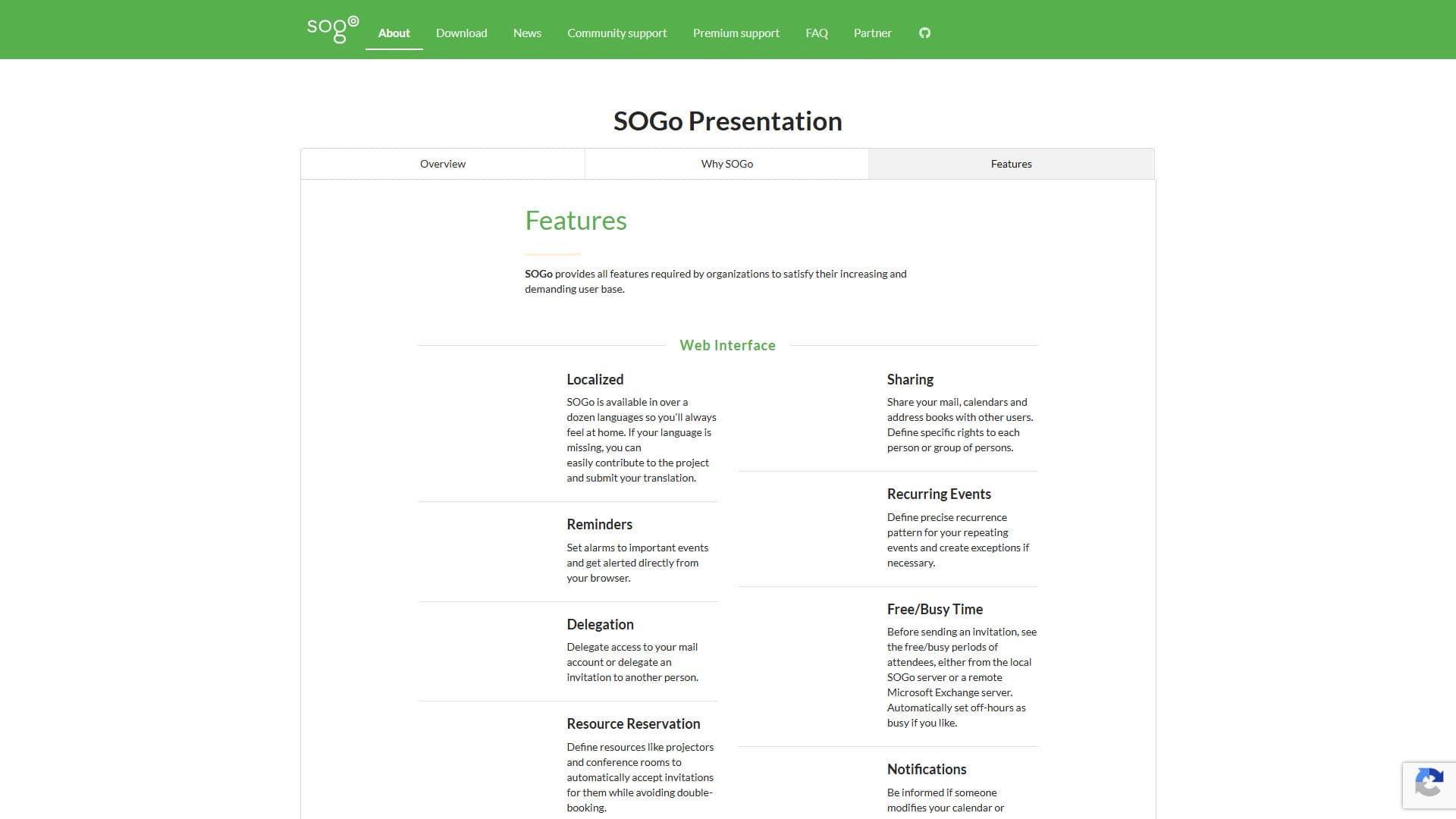This screenshot has height=819, width=1456.
Task: Open the Partner page
Action: pos(873,33)
